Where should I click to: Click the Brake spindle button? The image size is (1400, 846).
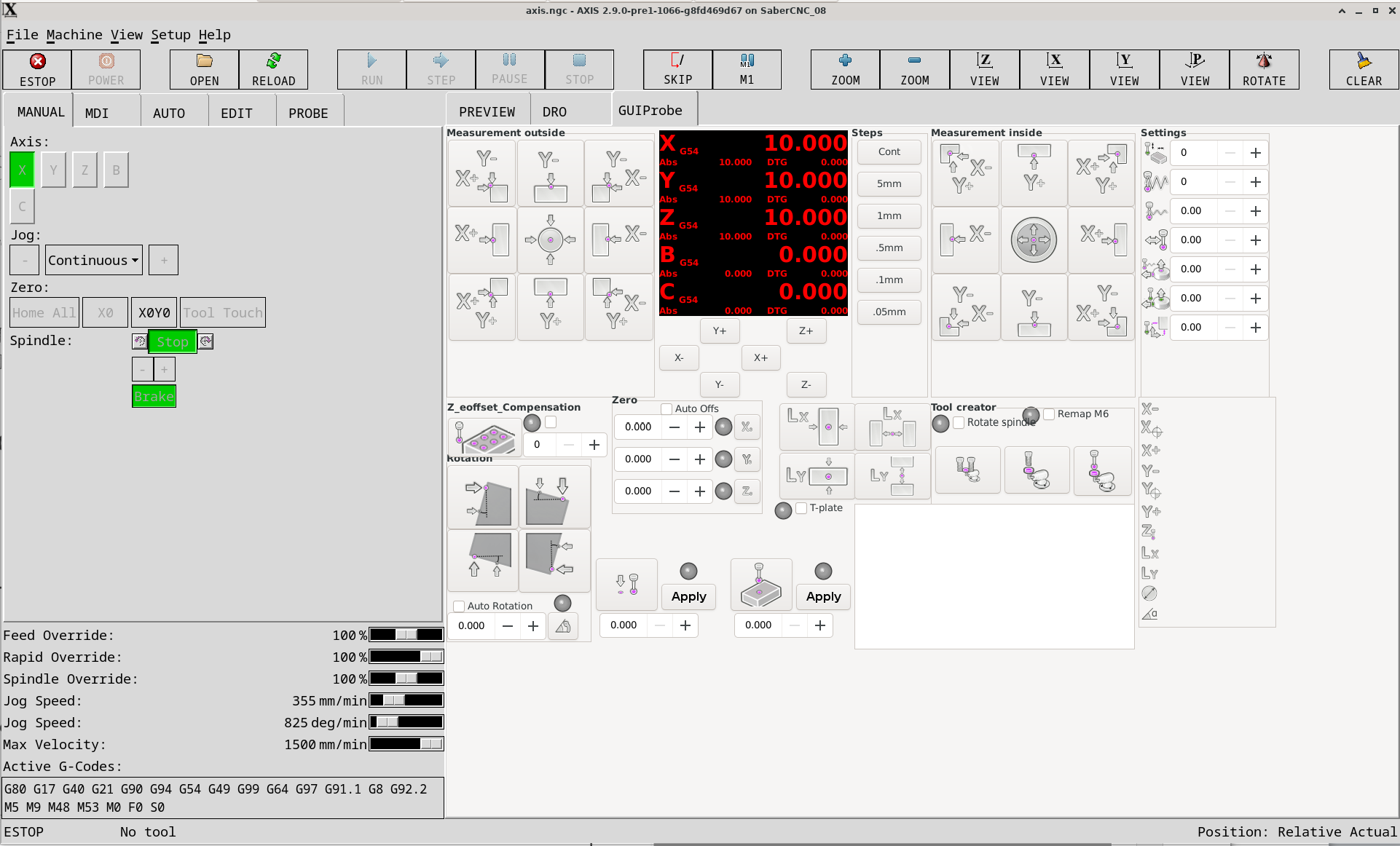click(x=154, y=396)
